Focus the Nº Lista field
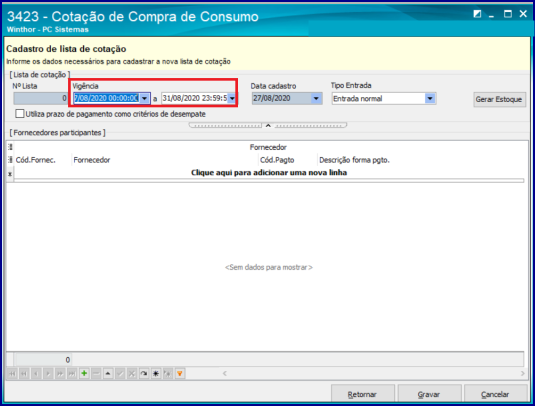The image size is (535, 406). coord(41,99)
